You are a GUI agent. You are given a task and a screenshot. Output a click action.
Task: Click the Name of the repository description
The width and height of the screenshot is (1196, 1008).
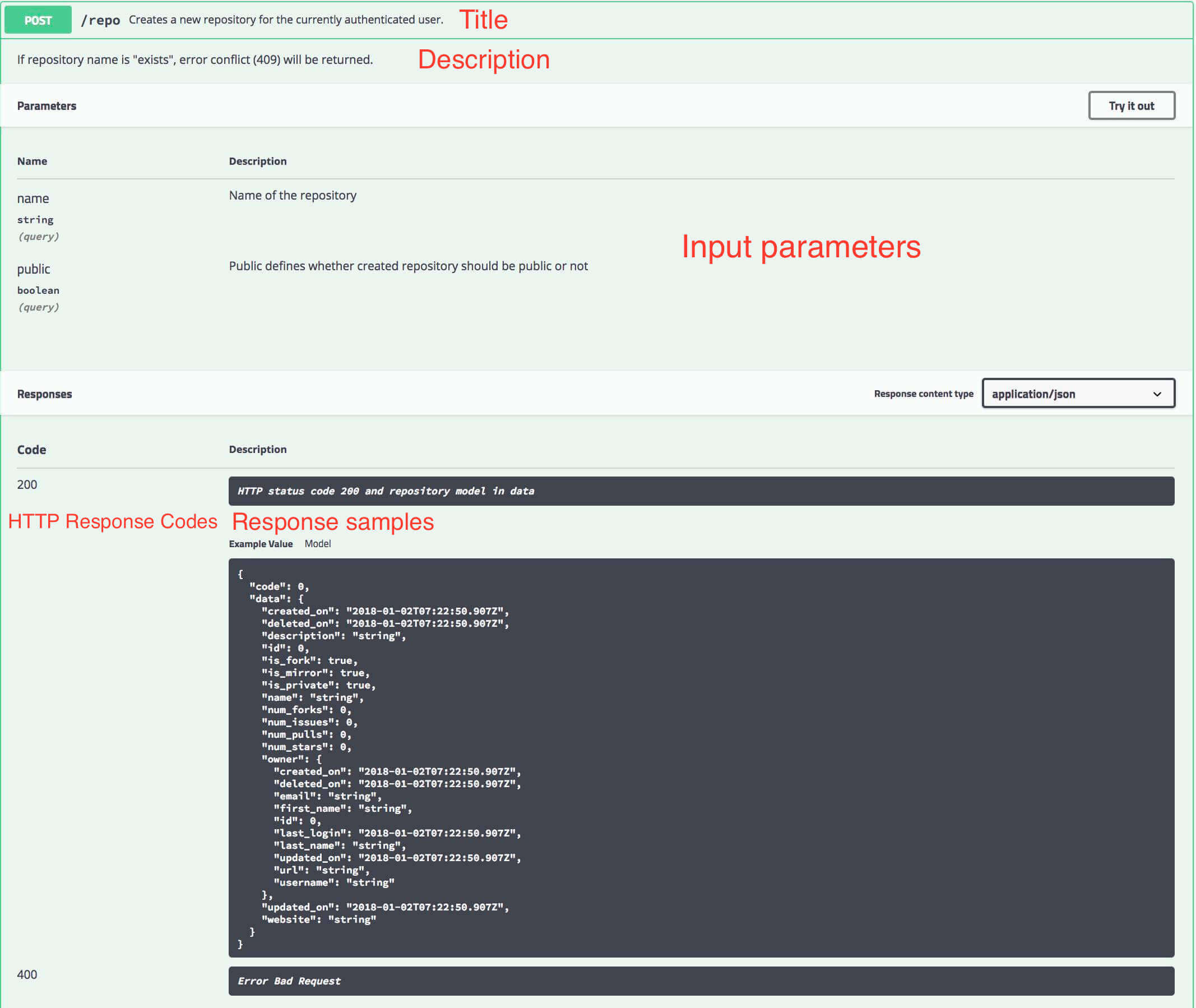[x=293, y=196]
